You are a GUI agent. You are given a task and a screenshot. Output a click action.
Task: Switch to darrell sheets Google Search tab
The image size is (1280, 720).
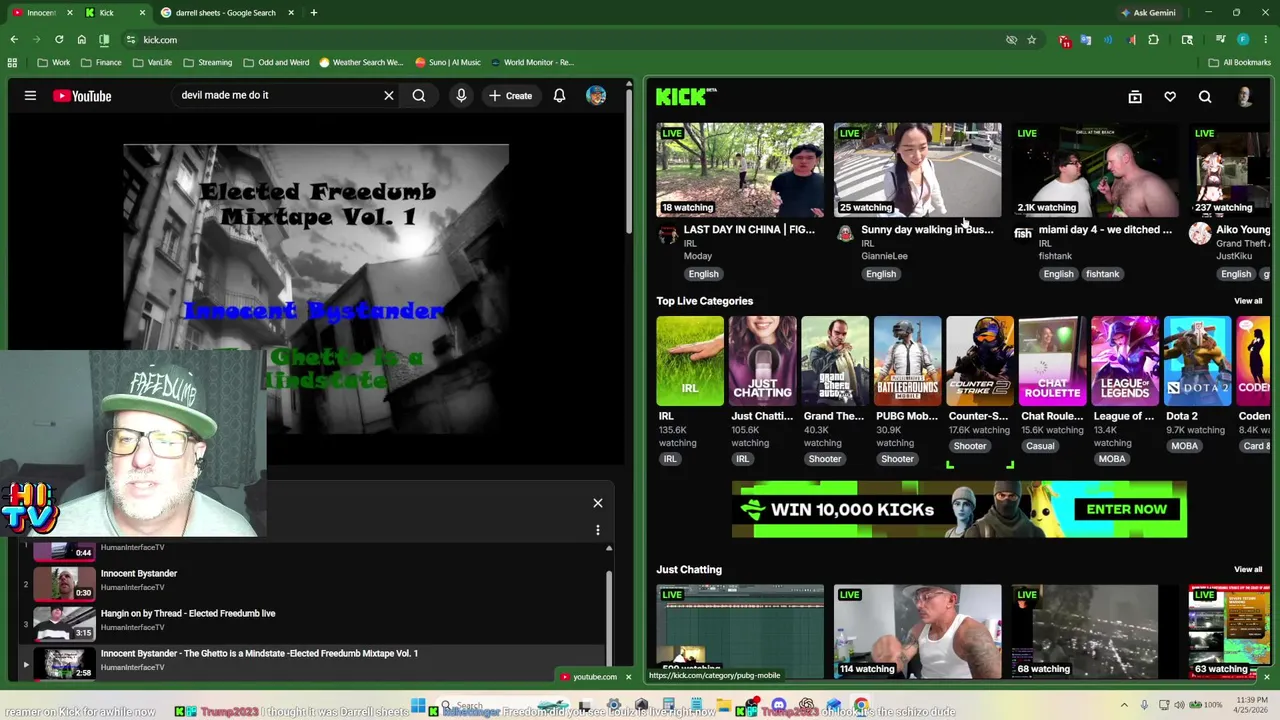tap(226, 13)
